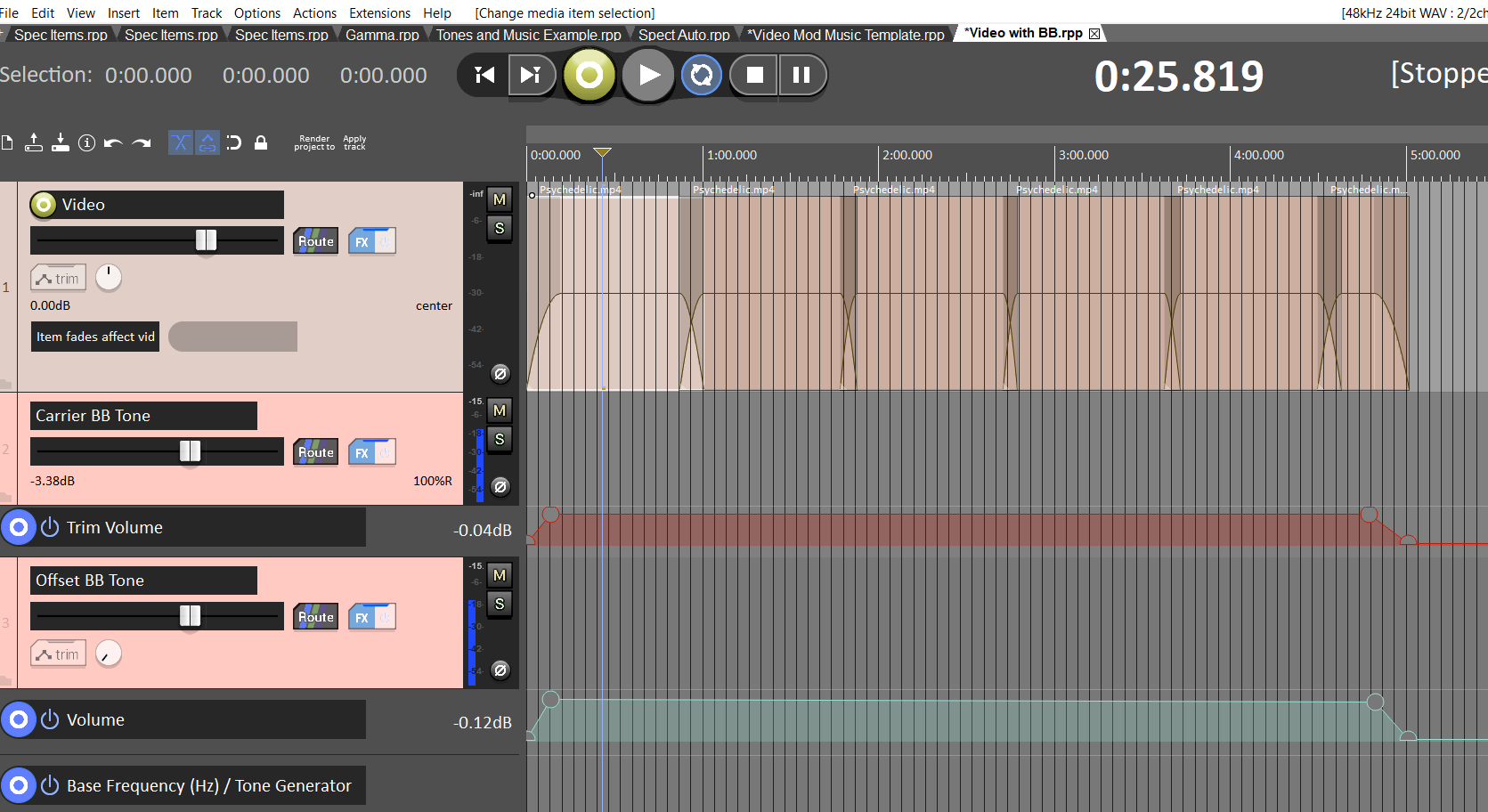This screenshot has width=1488, height=812.
Task: Click Route on the Carrier BB Tone track
Action: 315,452
